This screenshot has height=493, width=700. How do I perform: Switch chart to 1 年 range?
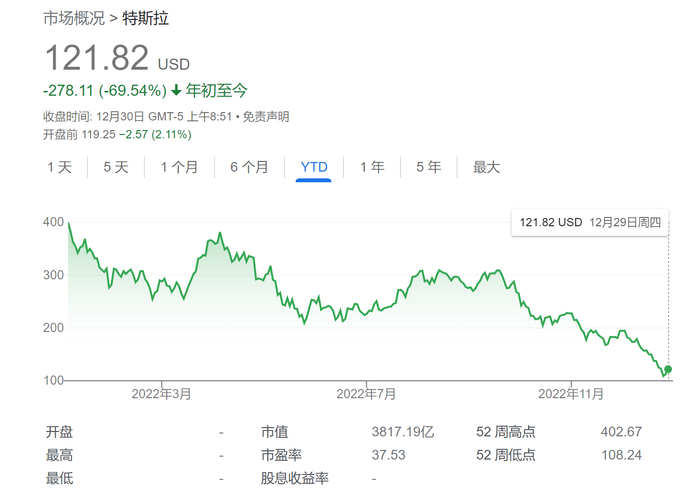[372, 167]
